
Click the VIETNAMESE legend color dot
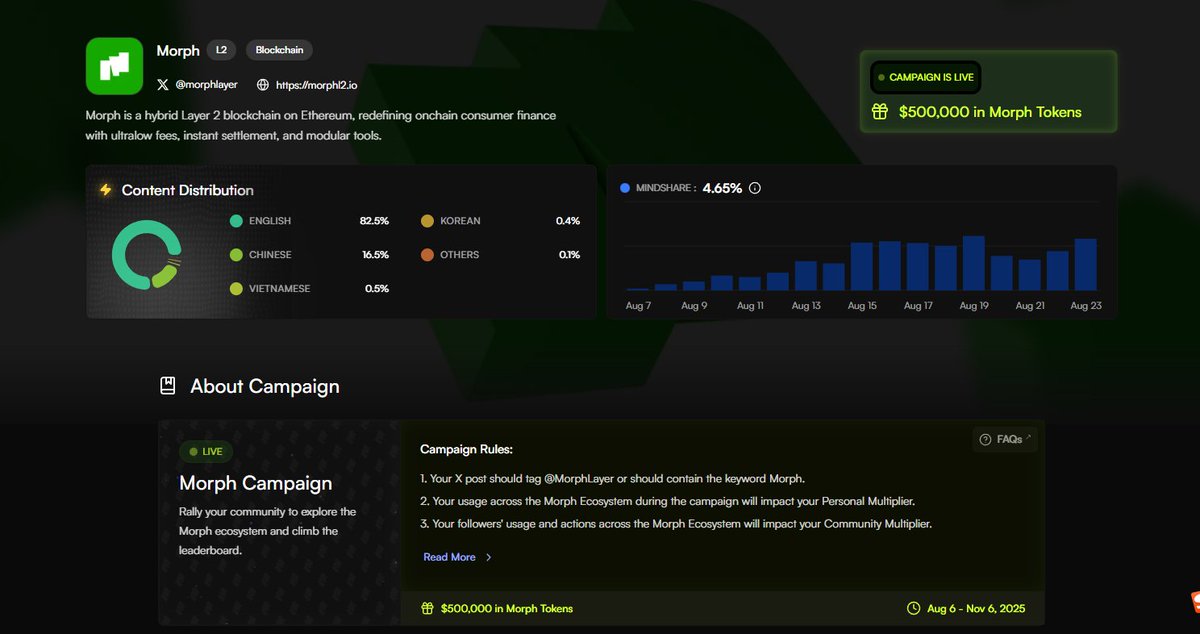click(x=236, y=289)
